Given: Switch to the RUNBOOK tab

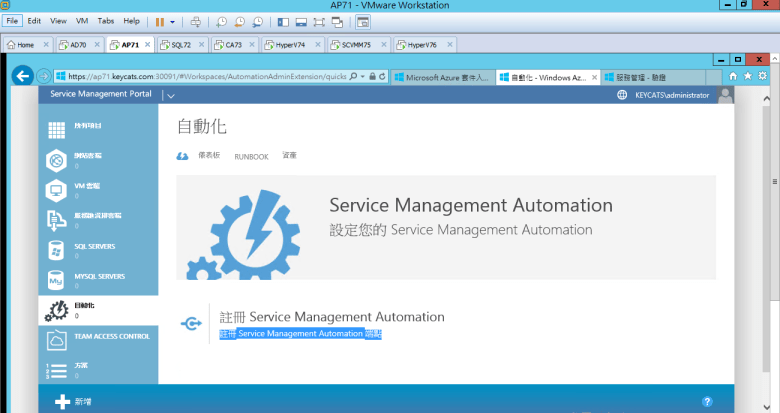Looking at the screenshot, I should pos(251,157).
